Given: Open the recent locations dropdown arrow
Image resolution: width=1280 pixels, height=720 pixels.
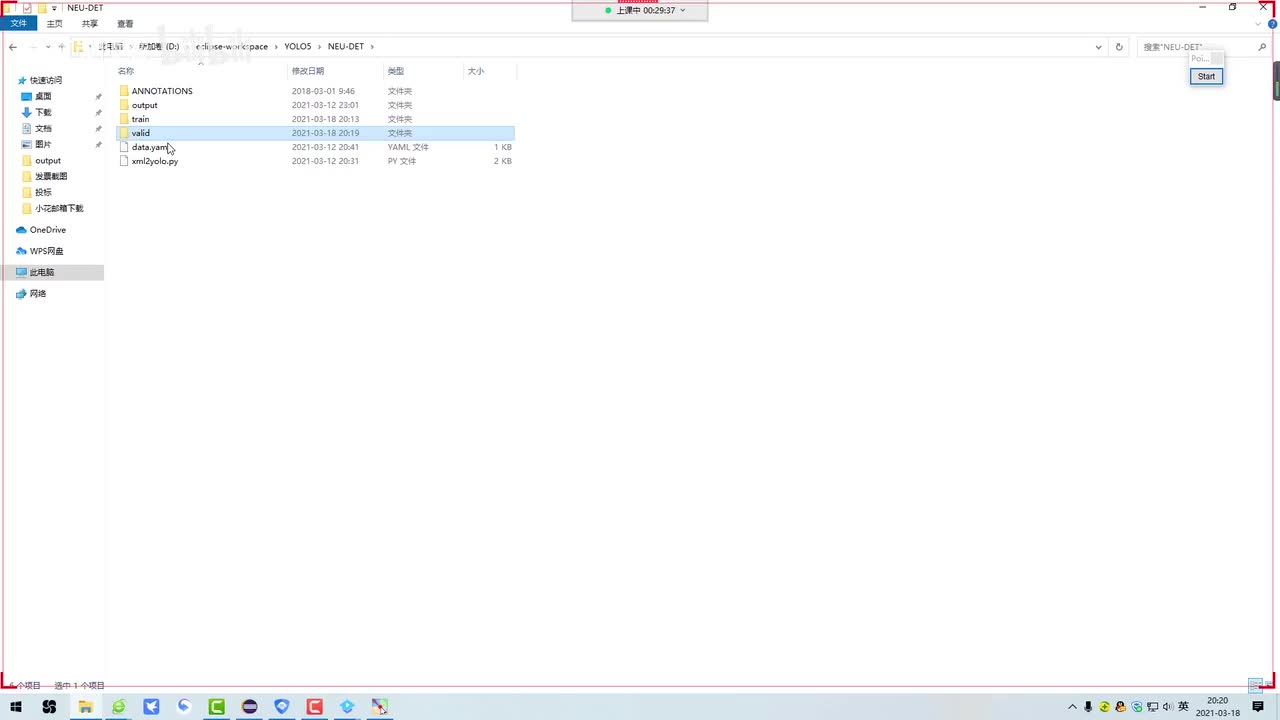Looking at the screenshot, I should [48, 47].
